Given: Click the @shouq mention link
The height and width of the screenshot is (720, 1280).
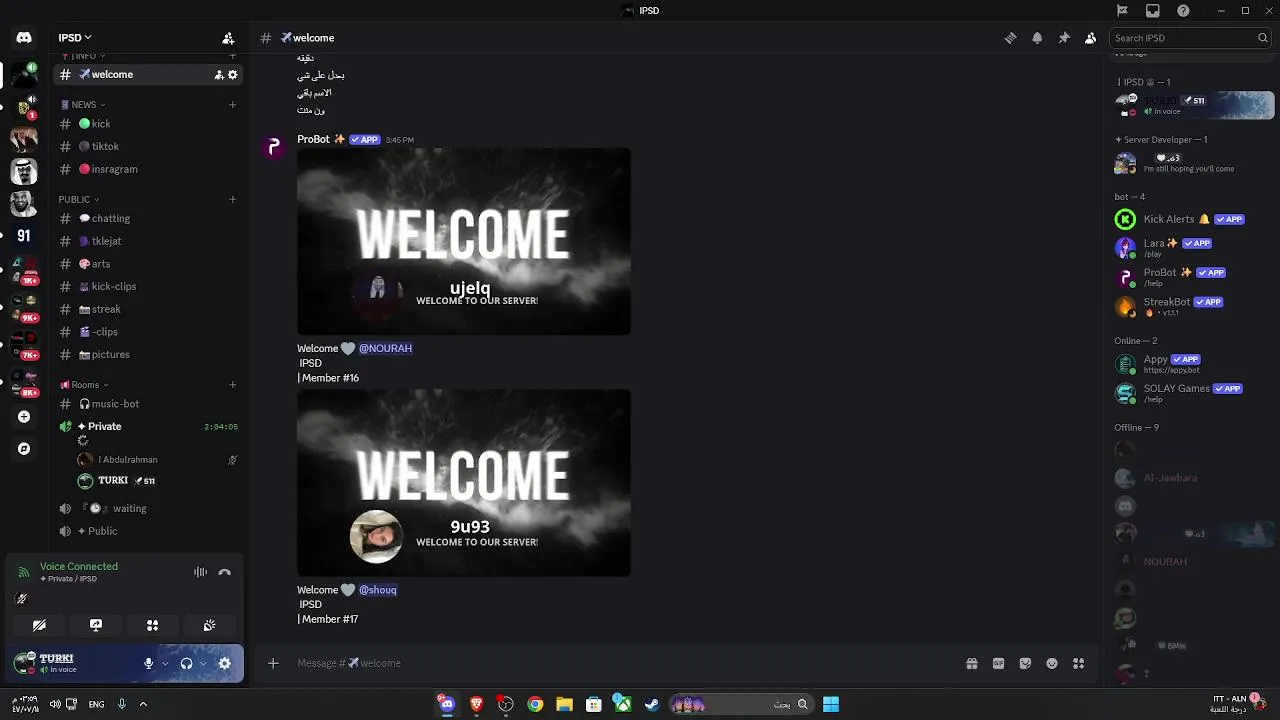Looking at the screenshot, I should [378, 590].
